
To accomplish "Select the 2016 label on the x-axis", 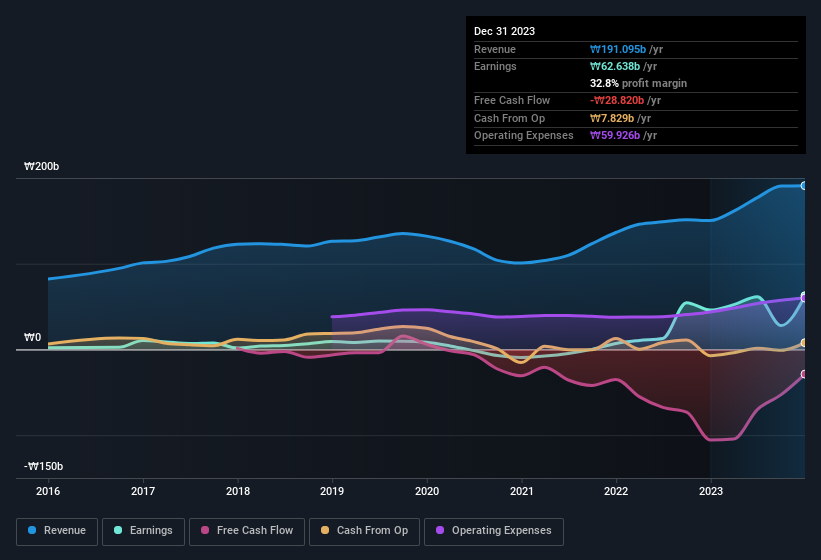I will [48, 491].
